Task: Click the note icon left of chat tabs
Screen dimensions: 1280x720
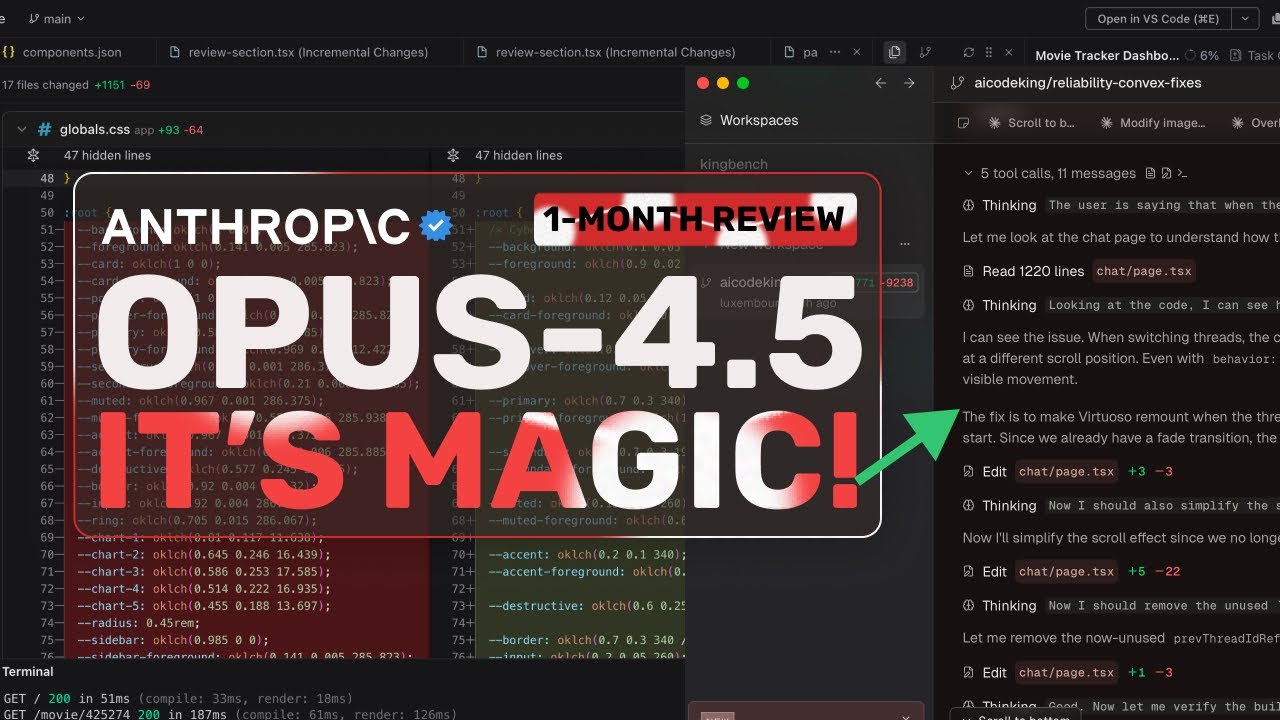Action: click(x=963, y=123)
